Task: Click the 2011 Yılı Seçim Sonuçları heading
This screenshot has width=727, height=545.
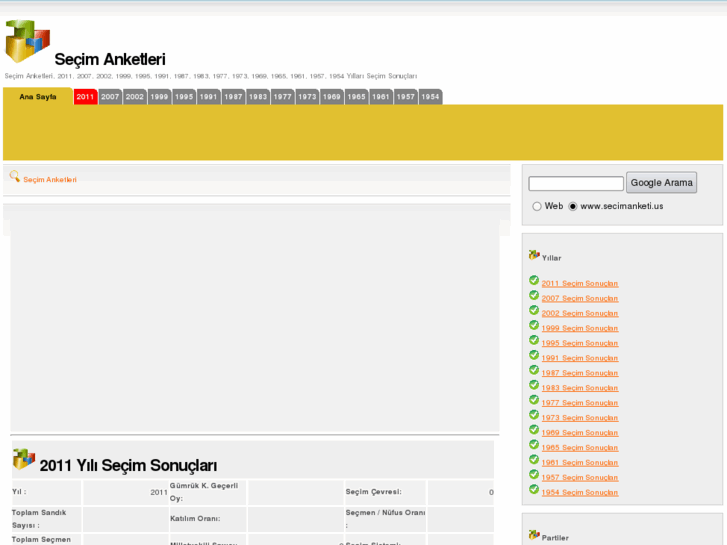Action: 128,465
